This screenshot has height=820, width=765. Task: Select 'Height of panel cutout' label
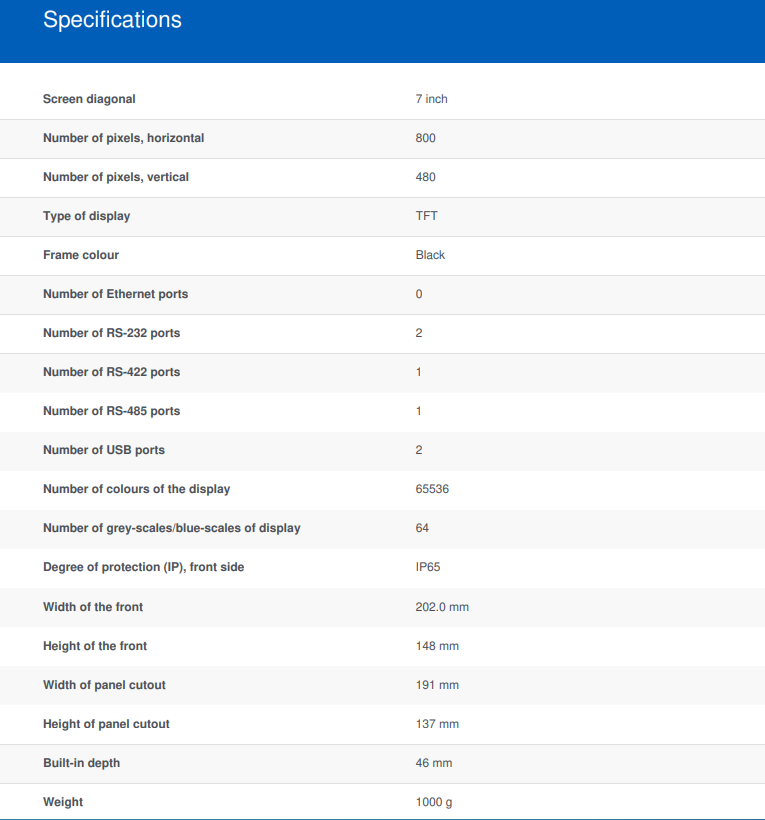106,724
